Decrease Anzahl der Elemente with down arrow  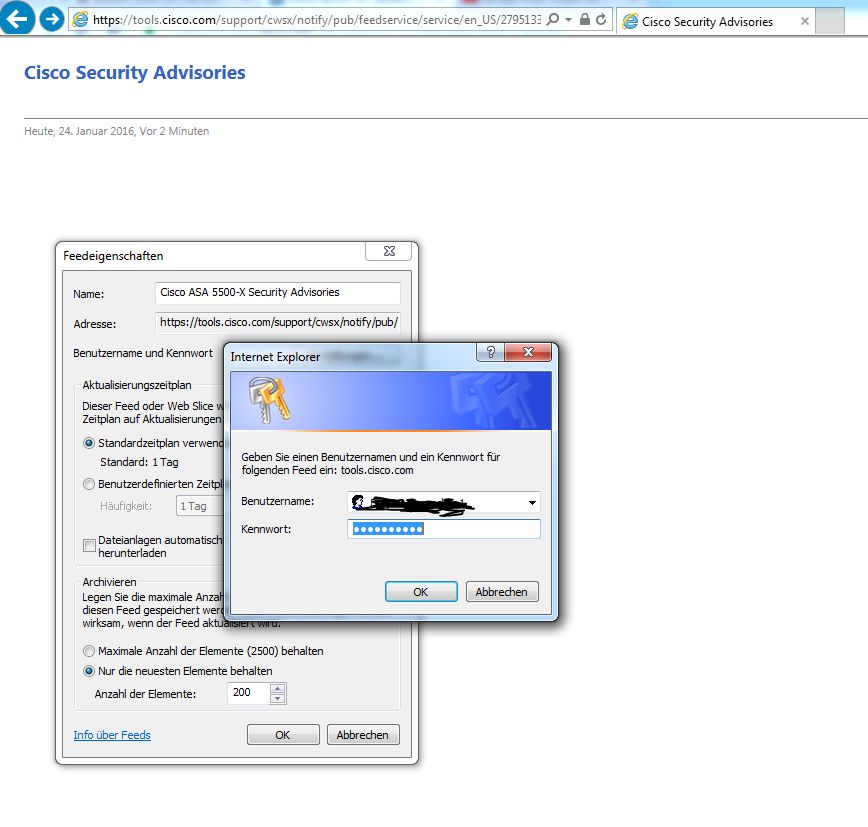click(278, 698)
